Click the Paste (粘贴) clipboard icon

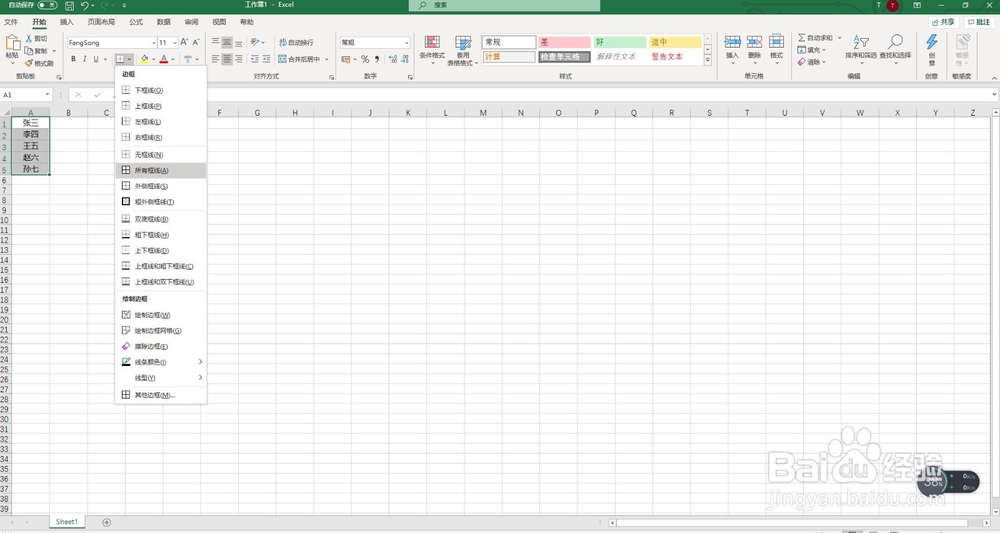[x=12, y=43]
